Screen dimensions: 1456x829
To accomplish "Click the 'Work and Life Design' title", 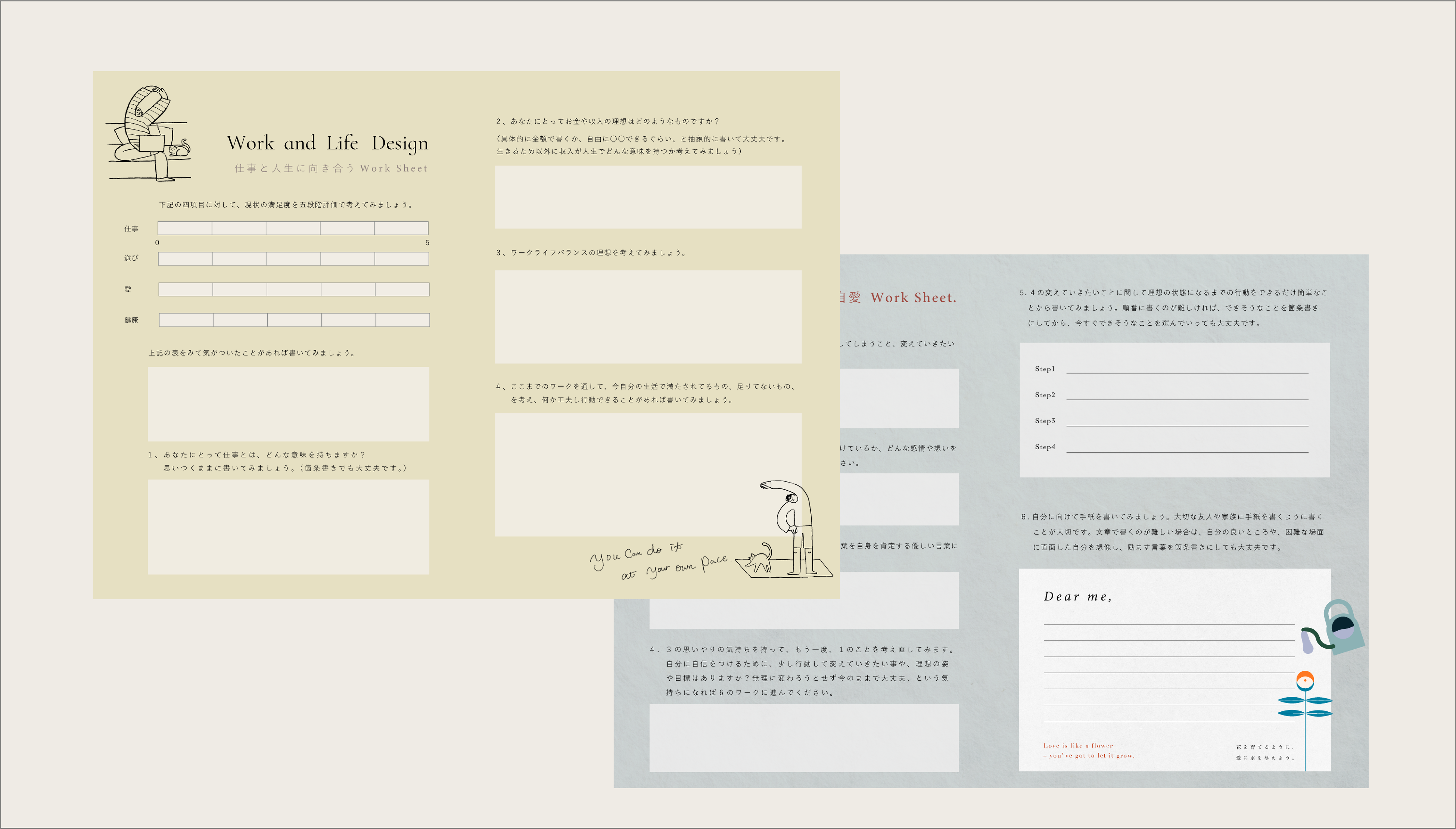I will click(327, 143).
